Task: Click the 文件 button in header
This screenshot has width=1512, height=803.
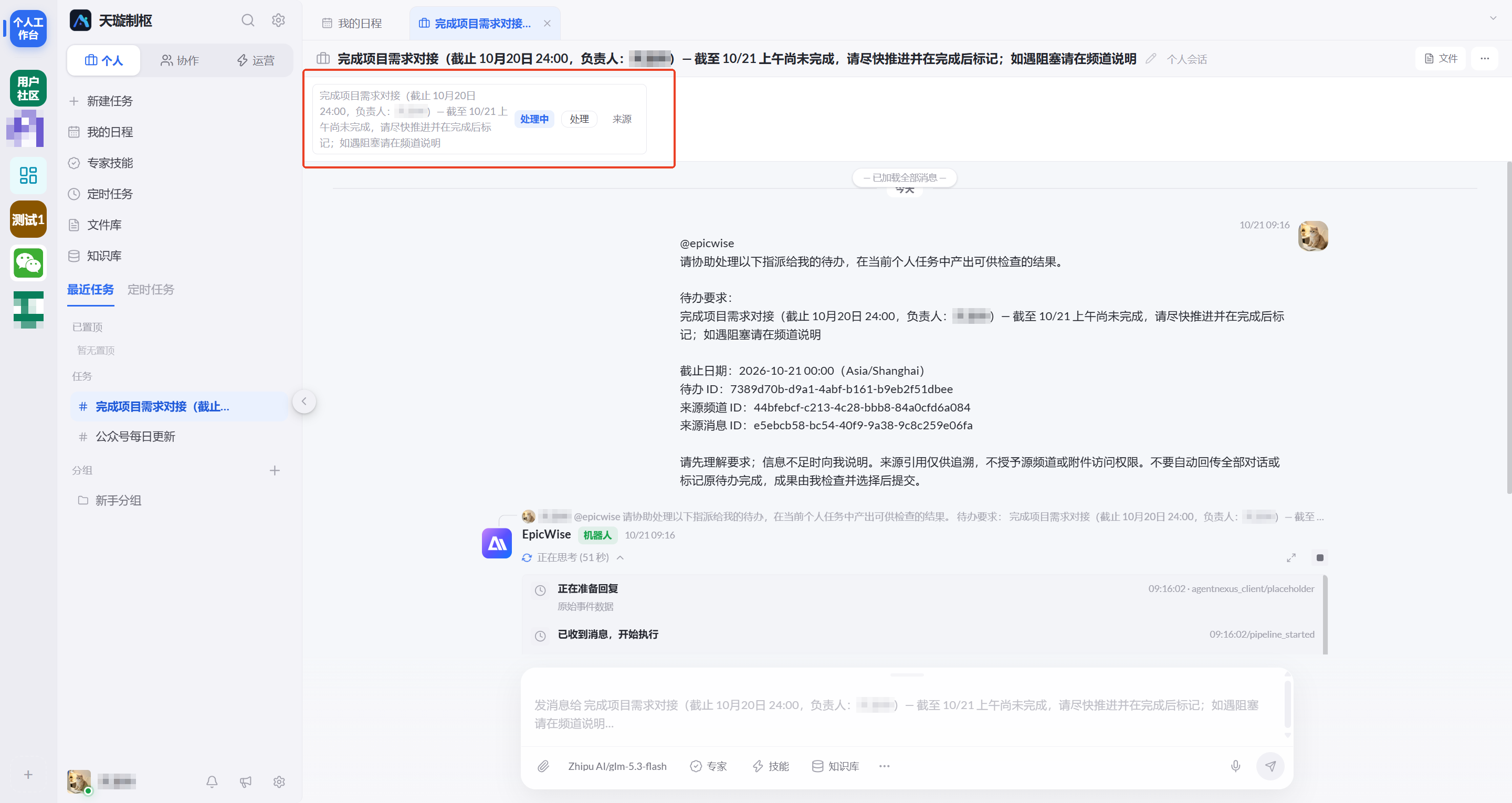Action: 1441,59
